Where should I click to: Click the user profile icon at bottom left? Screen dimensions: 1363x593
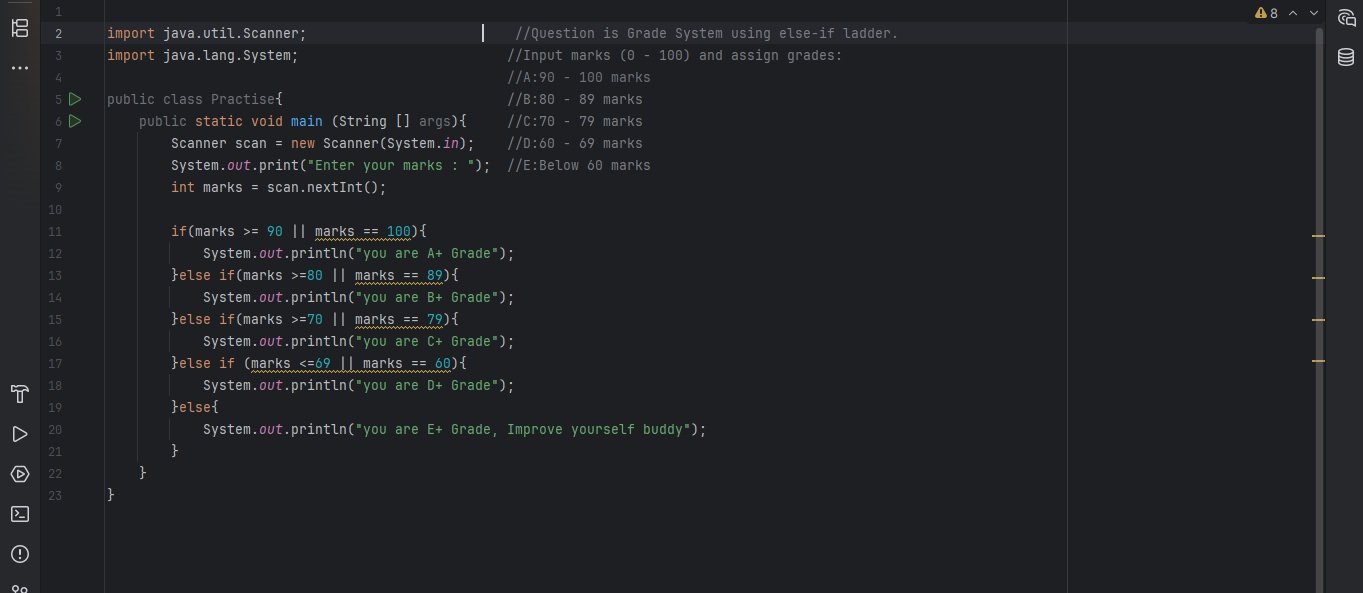(x=19, y=588)
